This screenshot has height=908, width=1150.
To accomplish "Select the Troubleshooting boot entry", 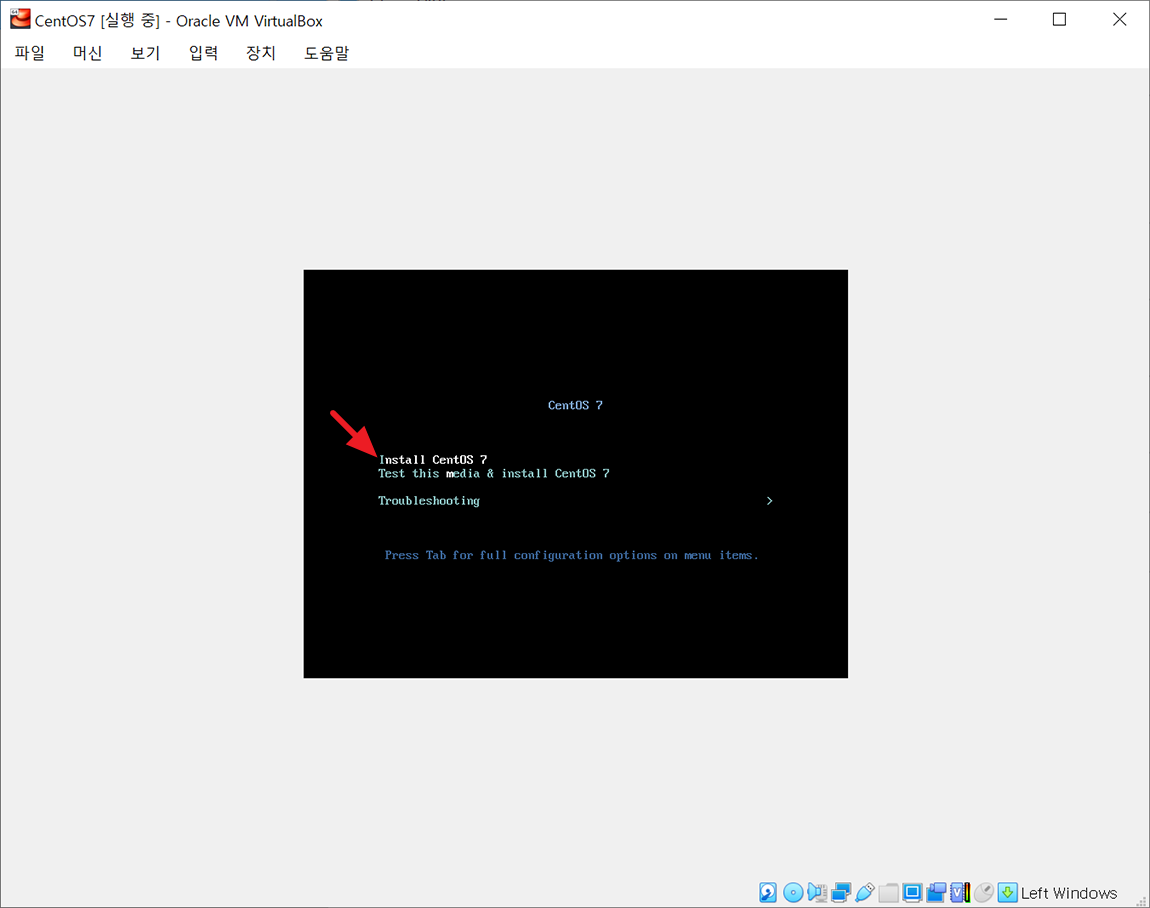I will [429, 501].
